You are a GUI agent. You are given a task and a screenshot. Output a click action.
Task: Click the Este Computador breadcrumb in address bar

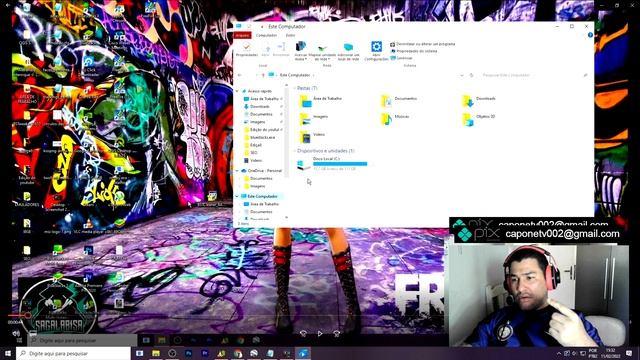295,75
